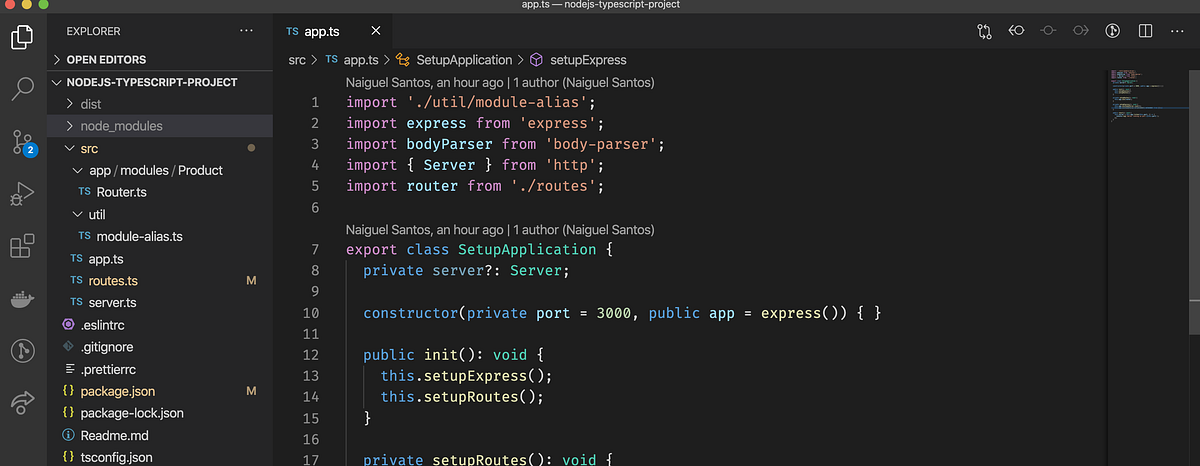Open Source Control view with 2 changes
1200x466 pixels.
point(23,141)
